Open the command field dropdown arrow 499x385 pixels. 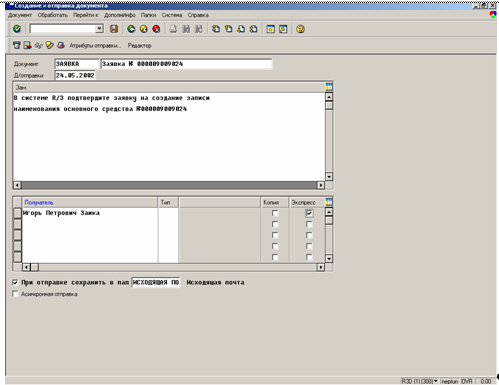click(x=99, y=29)
